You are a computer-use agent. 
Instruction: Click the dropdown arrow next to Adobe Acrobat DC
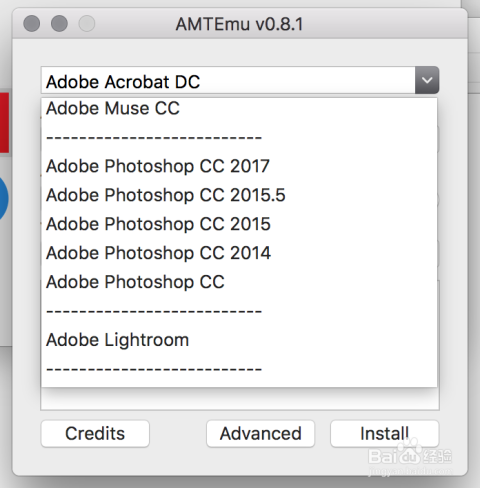pyautogui.click(x=427, y=80)
